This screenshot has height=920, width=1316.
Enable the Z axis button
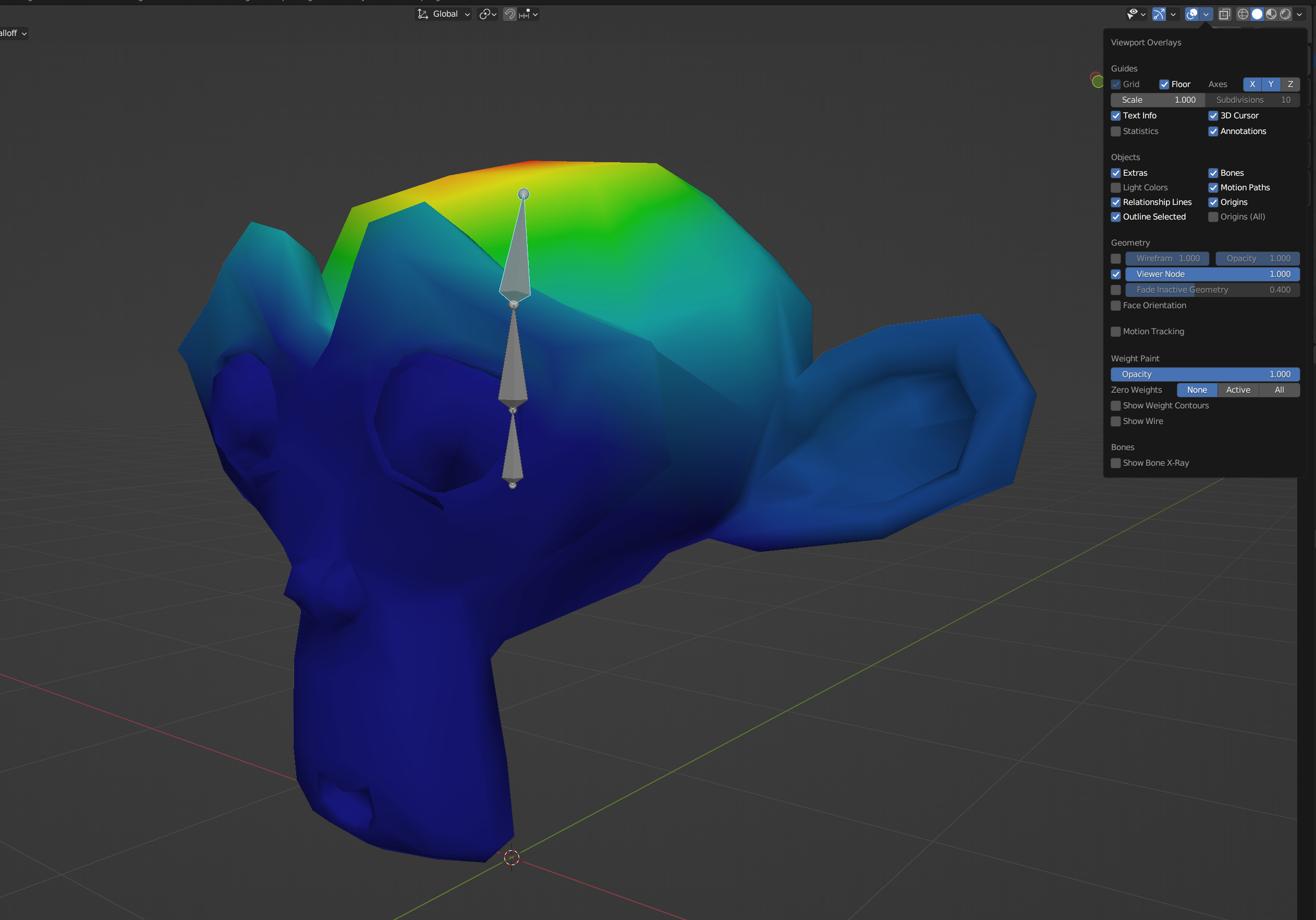click(1290, 84)
